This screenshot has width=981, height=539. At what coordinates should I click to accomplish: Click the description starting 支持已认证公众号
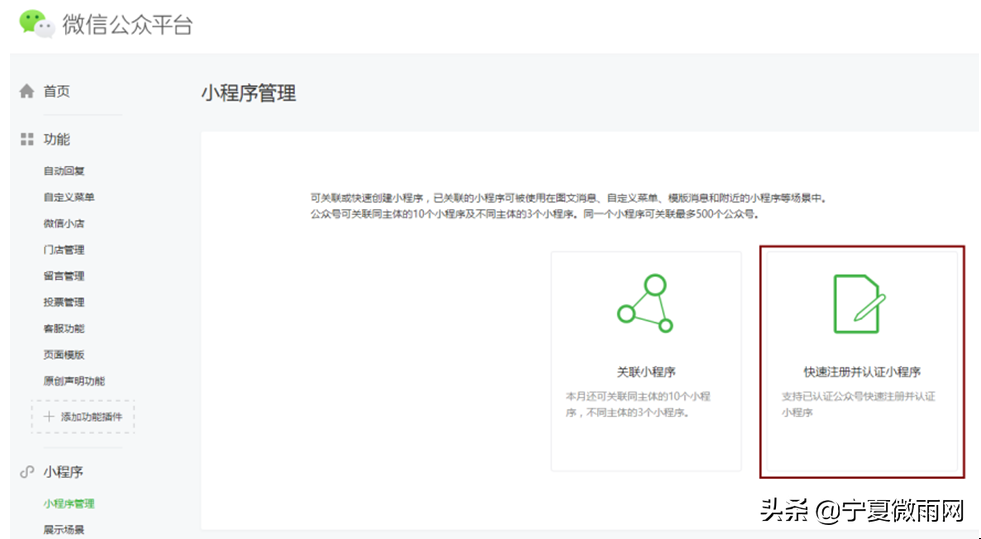point(858,405)
